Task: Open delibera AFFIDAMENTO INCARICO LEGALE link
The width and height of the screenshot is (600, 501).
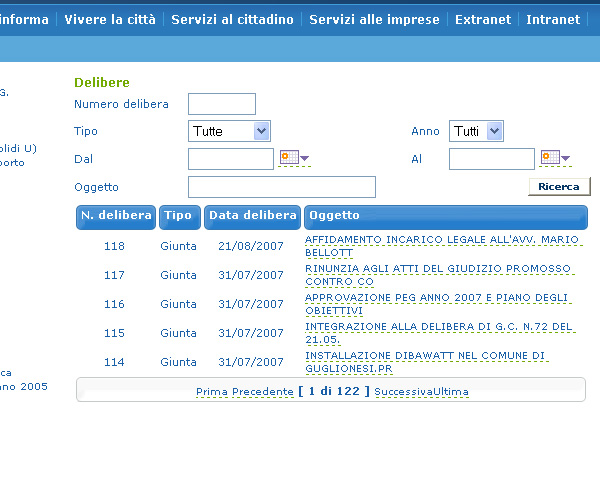Action: click(442, 246)
